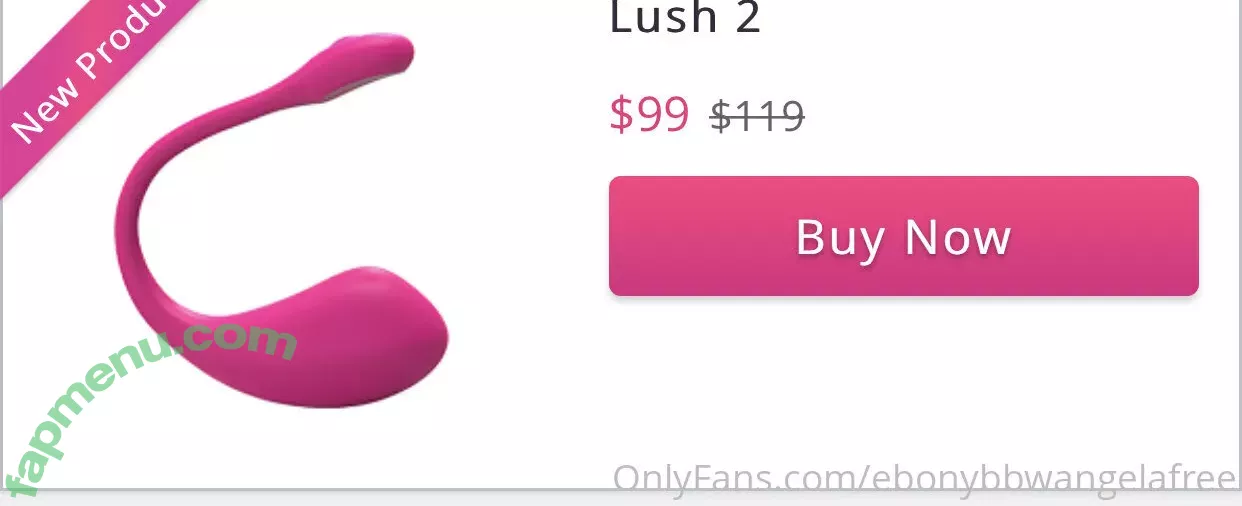1242x506 pixels.
Task: Click the number 2 in the Lush 2 title
Action: 747,17
